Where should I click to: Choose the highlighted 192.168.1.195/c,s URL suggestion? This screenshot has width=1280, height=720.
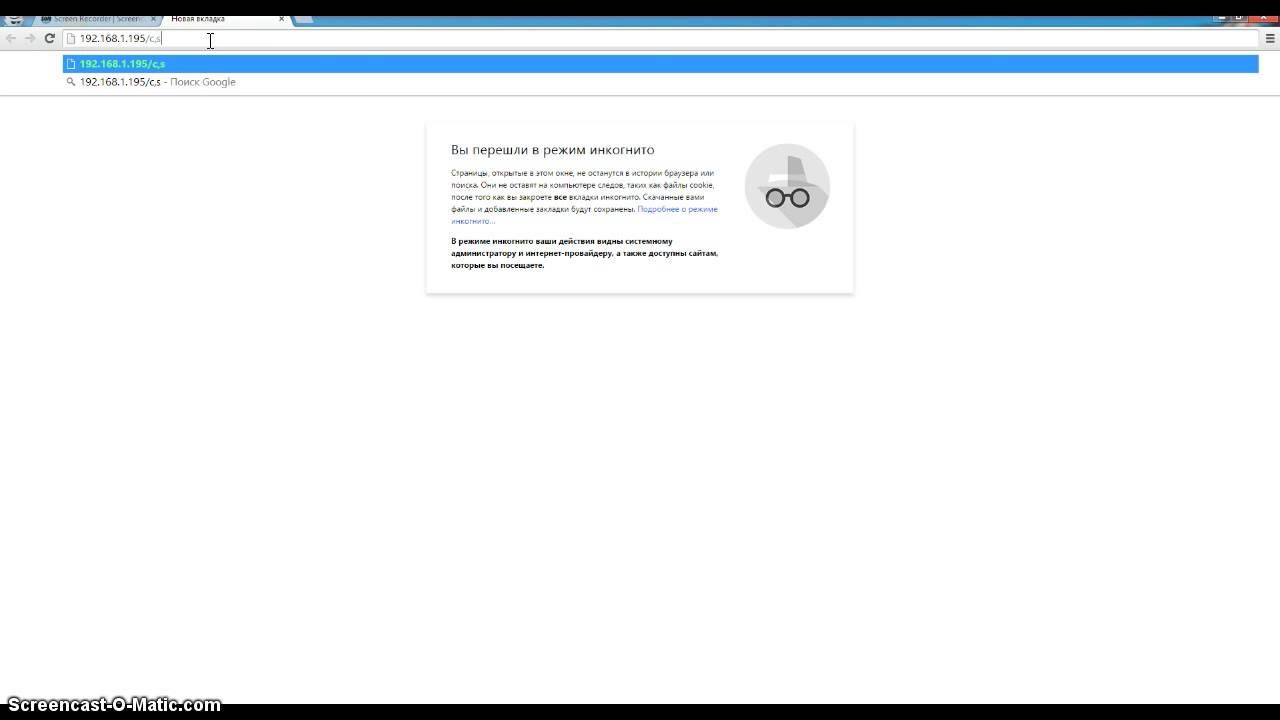[660, 64]
